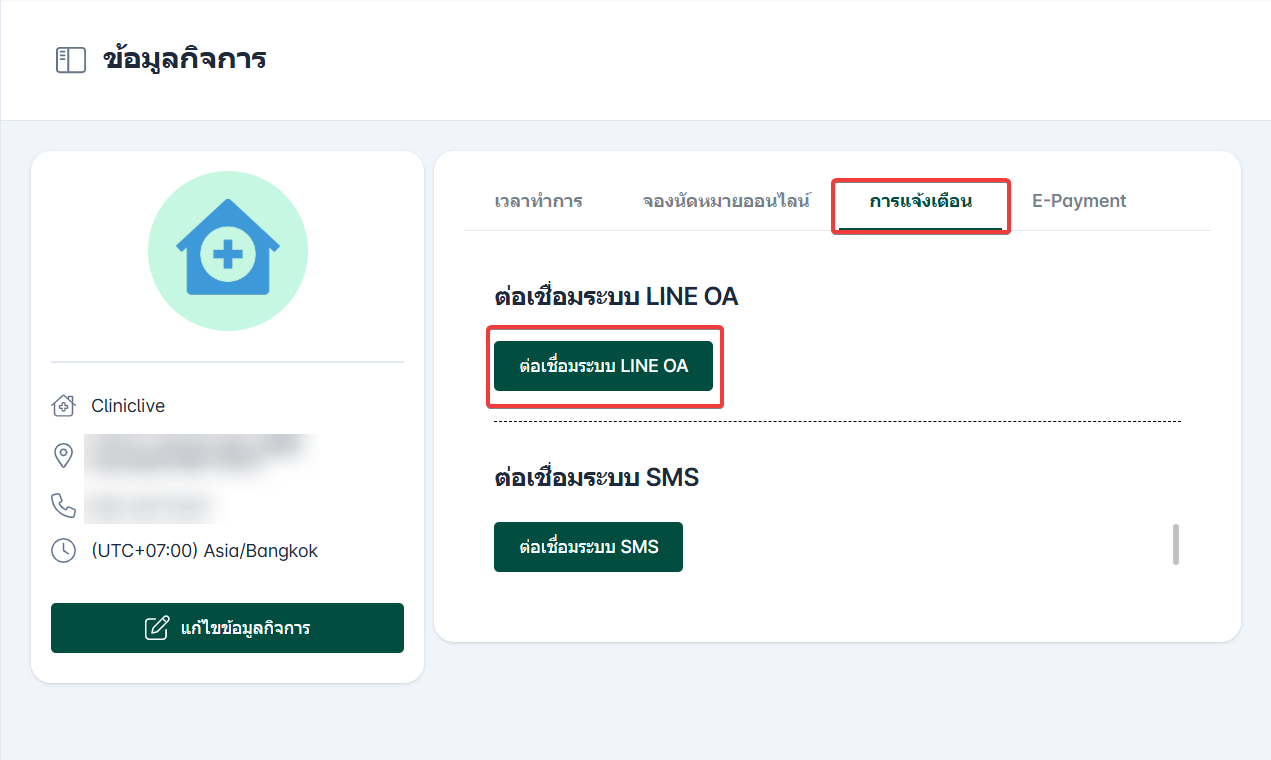Go to the E-Payment tab
This screenshot has width=1271, height=760.
tap(1079, 201)
